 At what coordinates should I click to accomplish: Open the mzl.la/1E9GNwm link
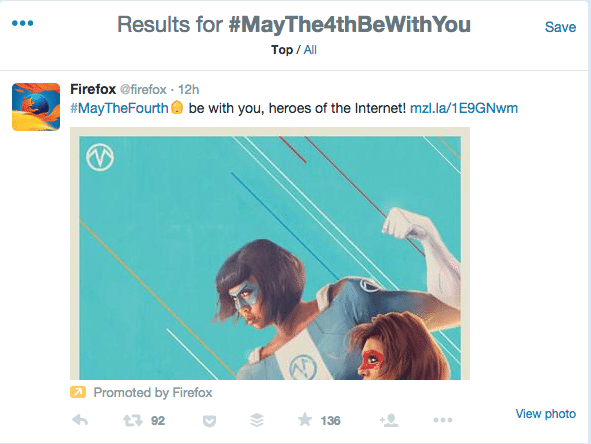click(x=464, y=108)
